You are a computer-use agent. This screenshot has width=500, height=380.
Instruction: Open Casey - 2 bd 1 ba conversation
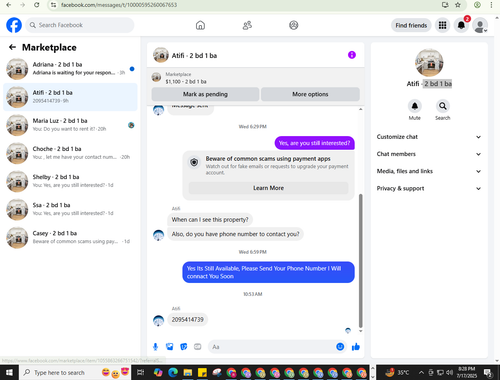(70, 237)
